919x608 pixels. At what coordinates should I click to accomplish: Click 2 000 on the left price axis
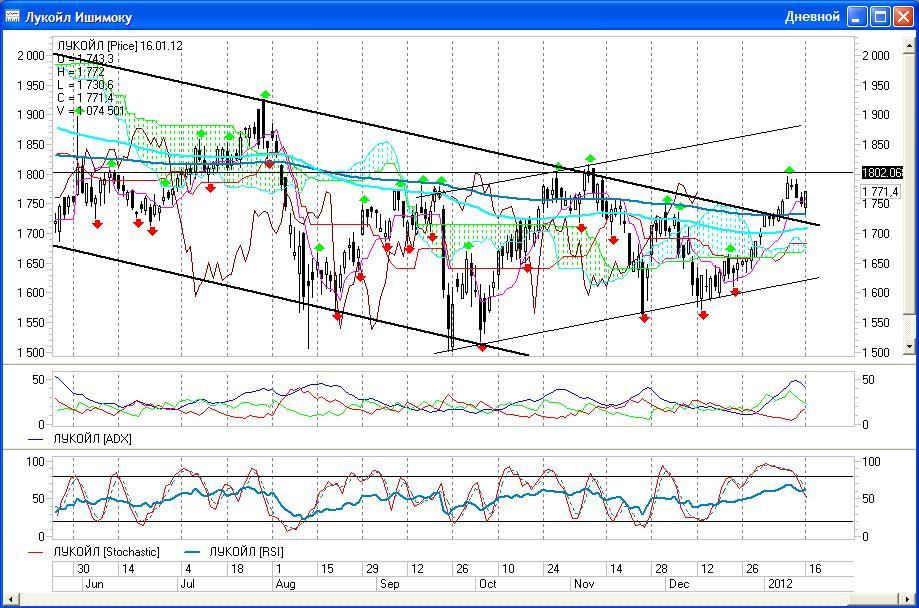pos(31,56)
